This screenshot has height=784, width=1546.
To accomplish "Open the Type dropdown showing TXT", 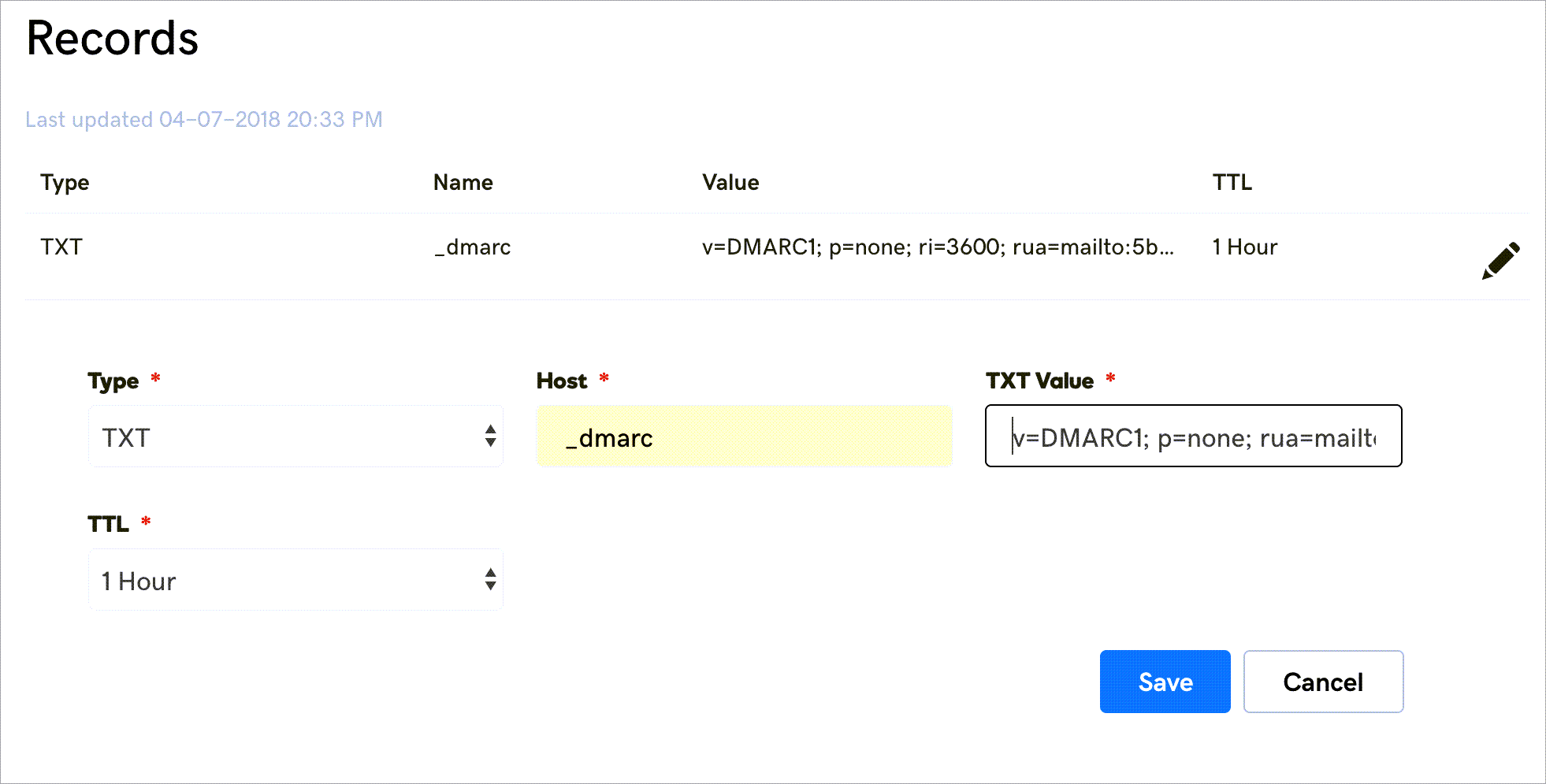I will click(295, 437).
